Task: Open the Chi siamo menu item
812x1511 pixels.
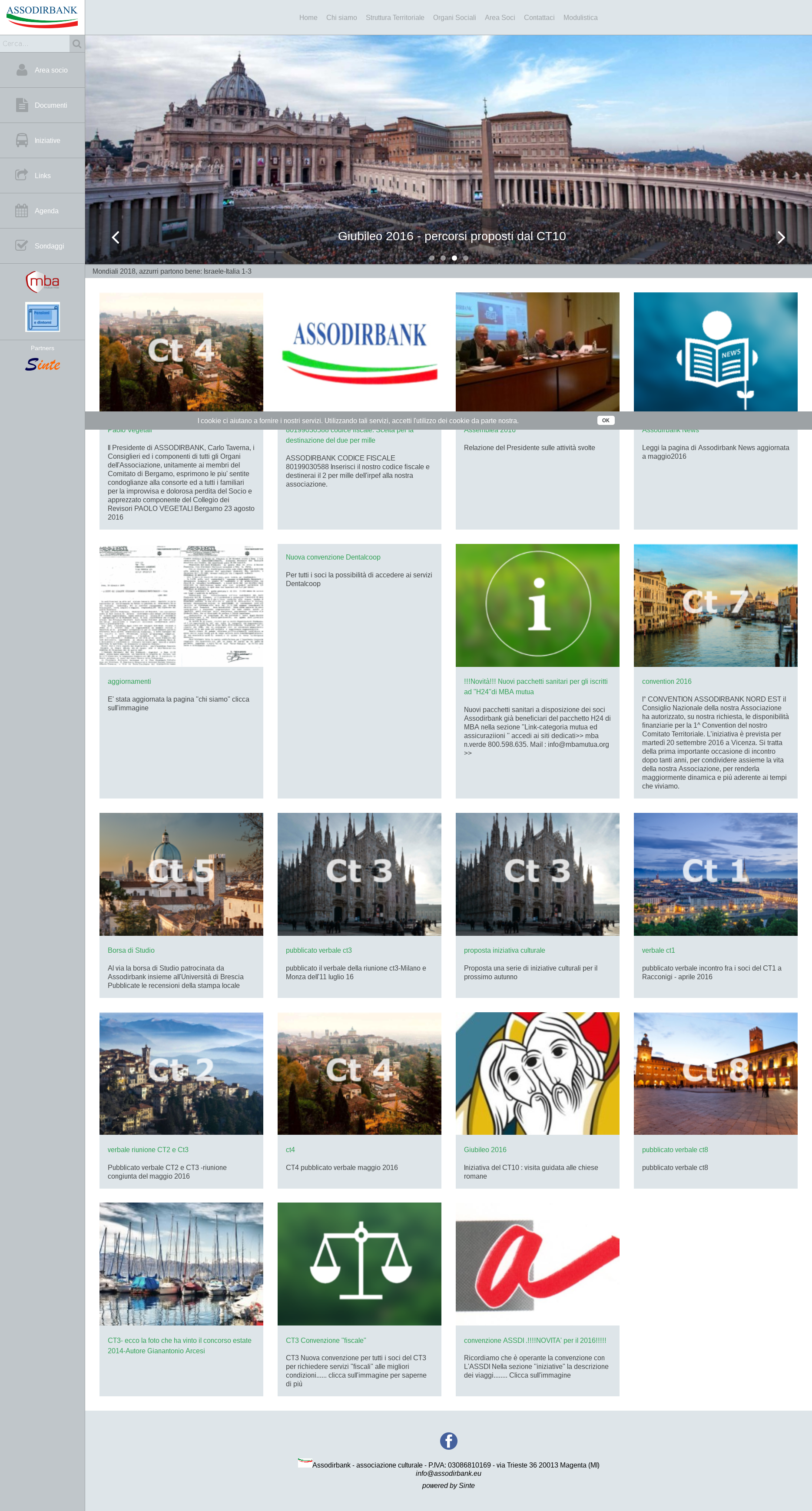Action: (341, 18)
